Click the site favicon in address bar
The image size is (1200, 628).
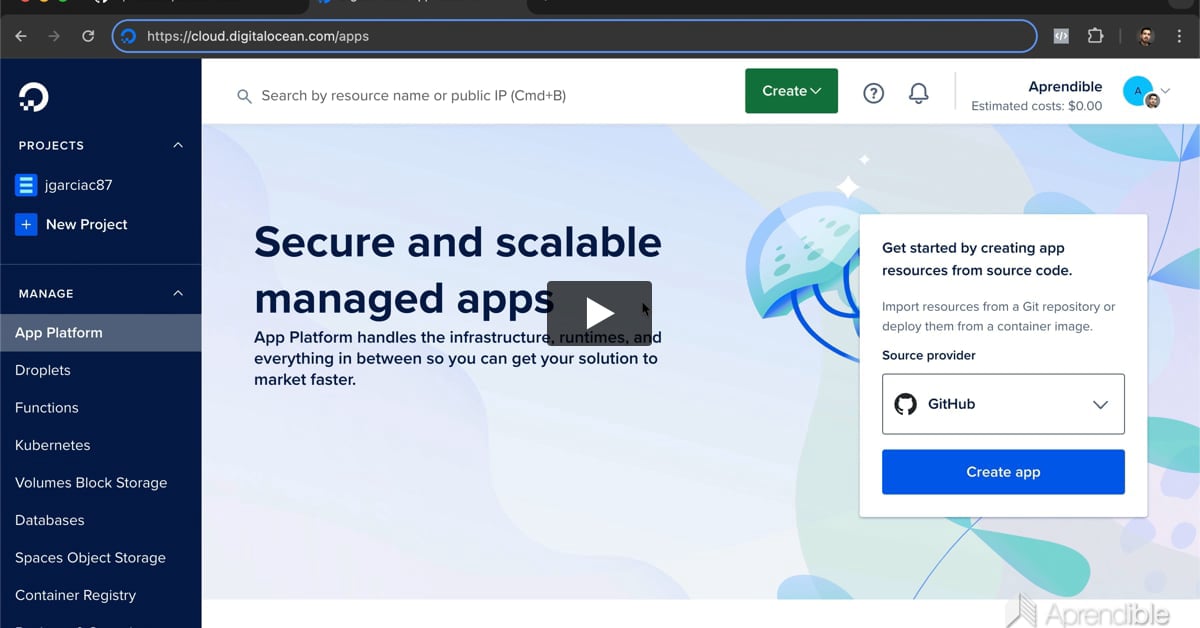coord(128,36)
